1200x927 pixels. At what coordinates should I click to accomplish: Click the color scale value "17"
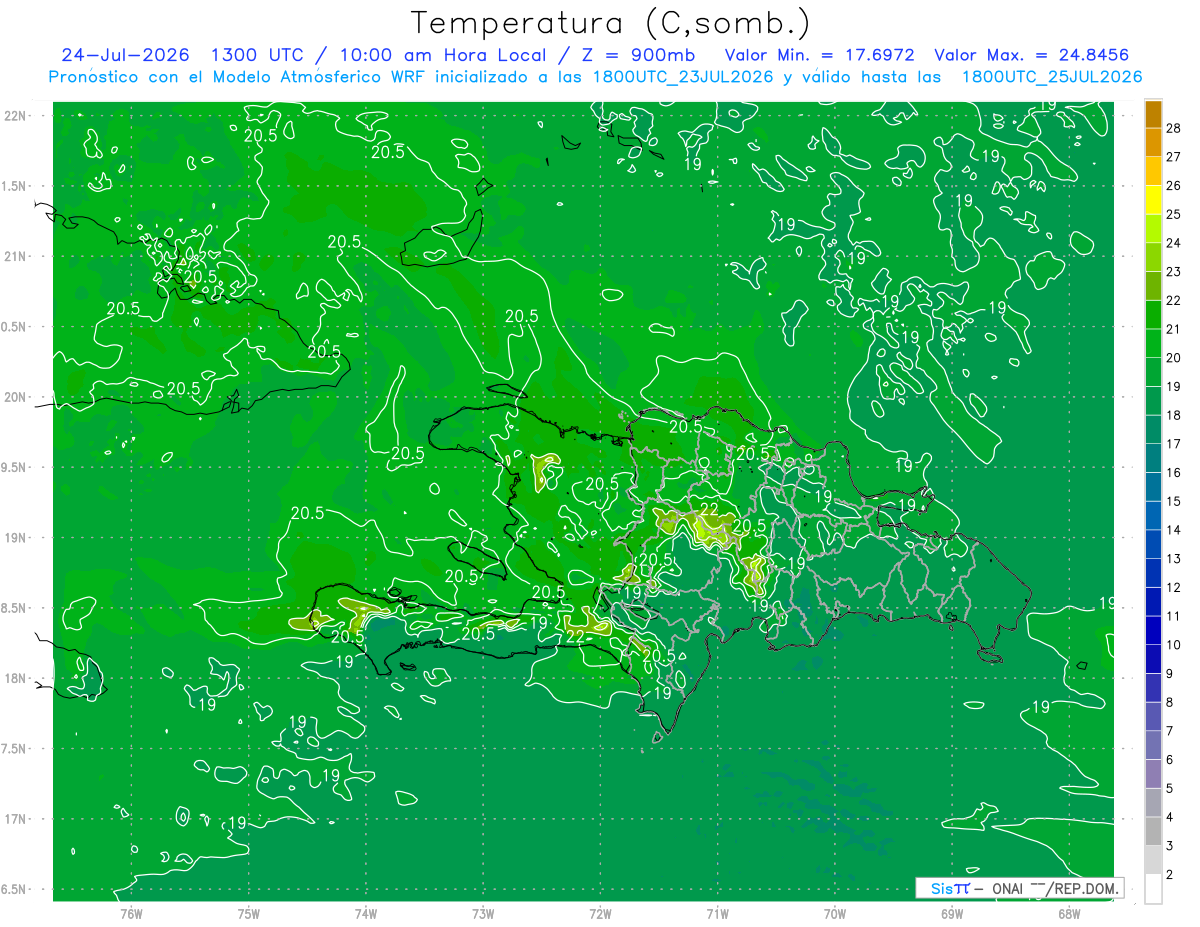pyautogui.click(x=1176, y=444)
